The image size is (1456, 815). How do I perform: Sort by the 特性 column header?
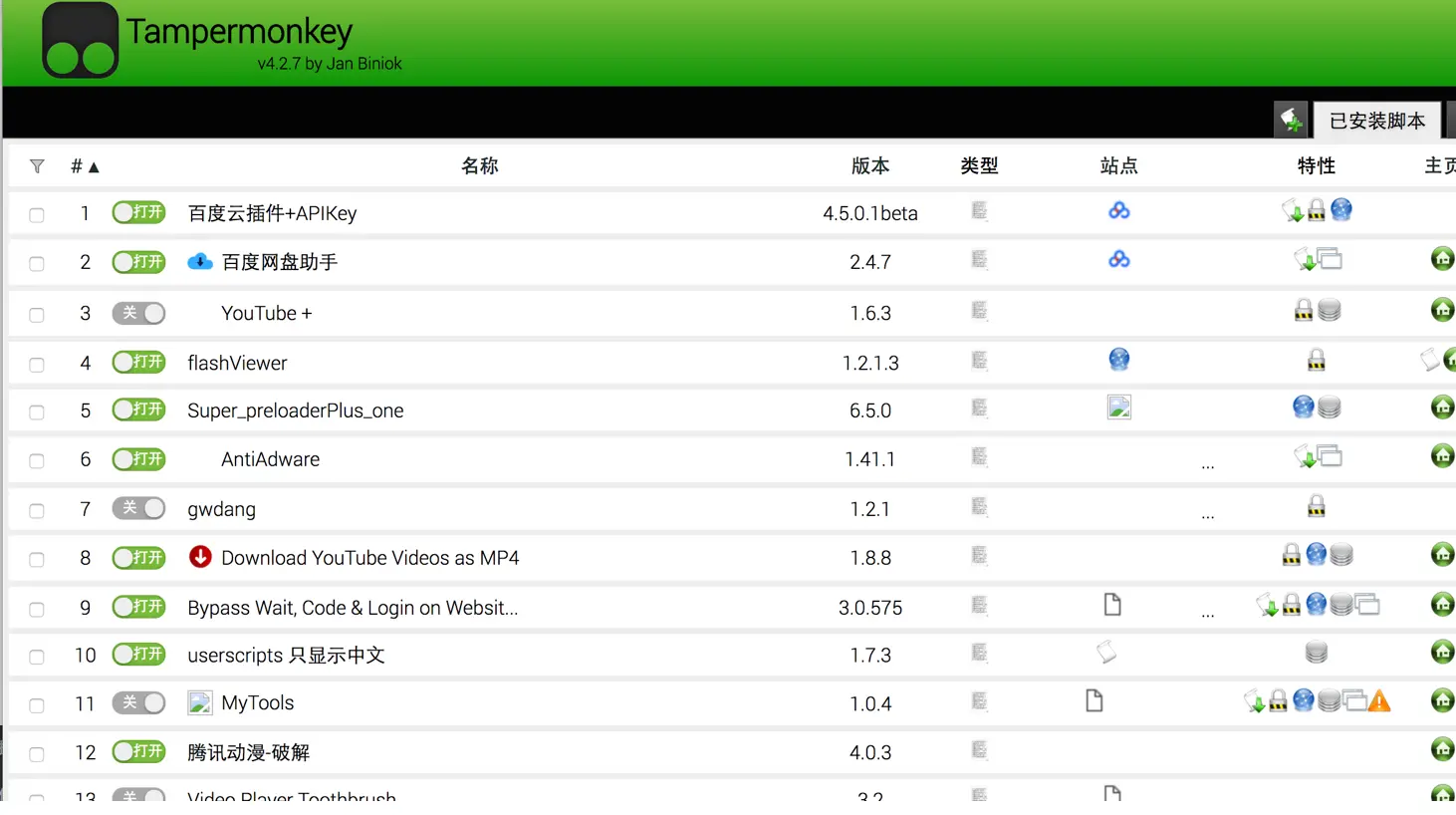1317,166
